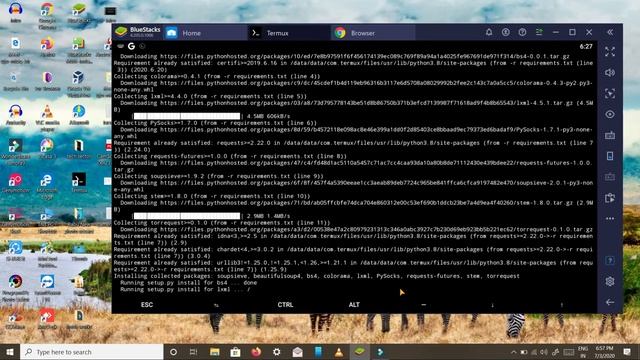This screenshot has width=640, height=360.
Task: Tap the down arrow key in Termux
Action: tap(492, 305)
